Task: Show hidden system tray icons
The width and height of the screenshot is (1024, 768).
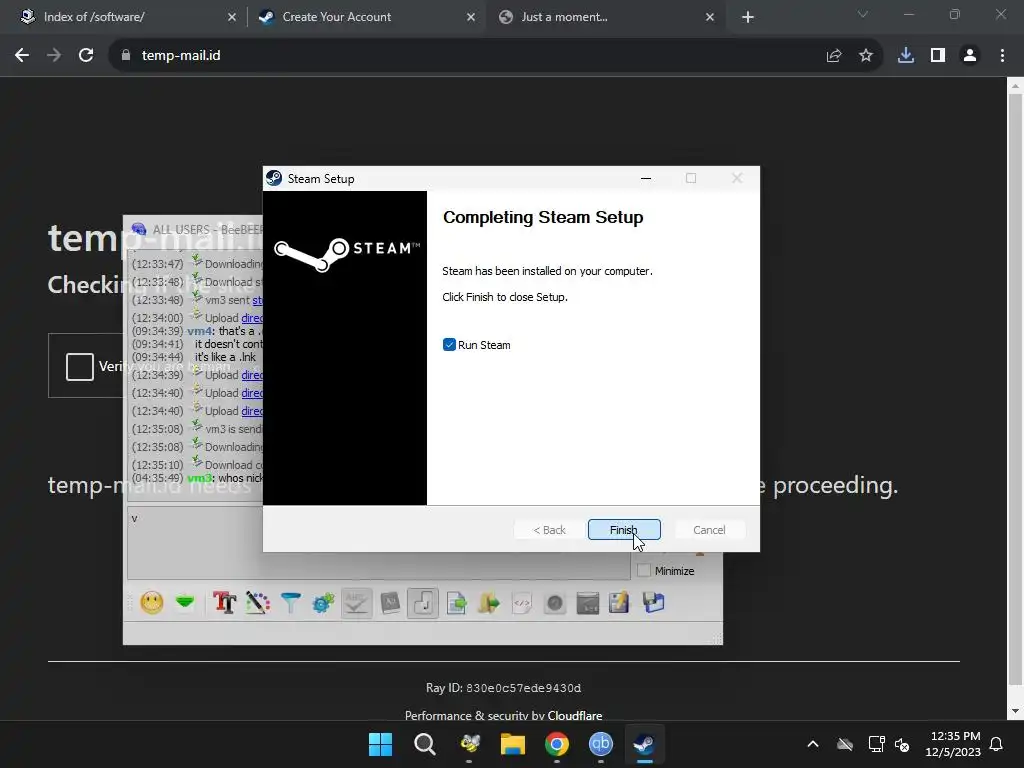Action: click(x=813, y=744)
